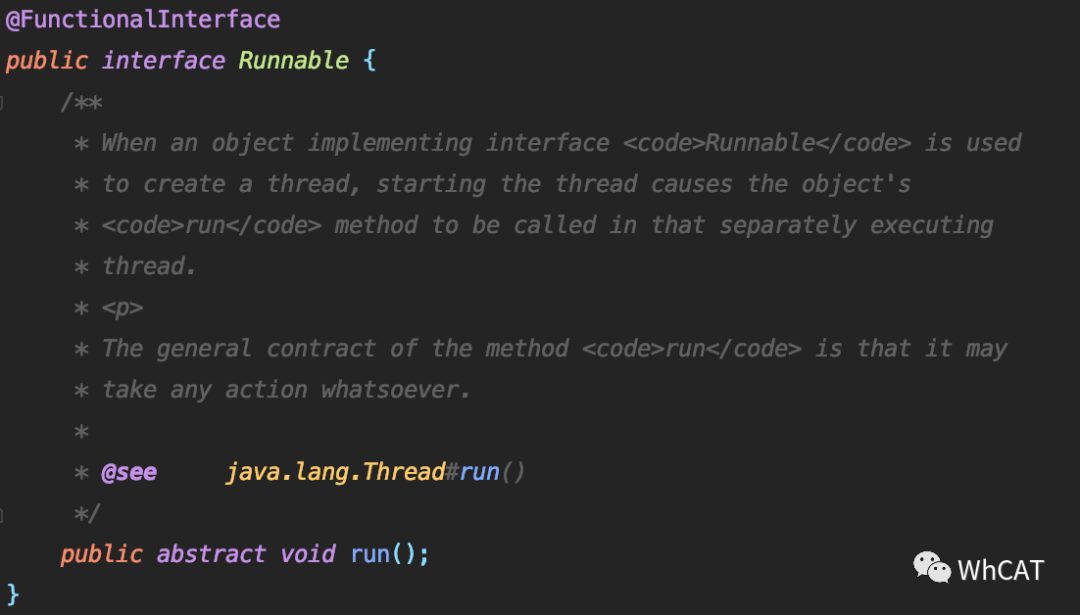The image size is (1080, 615).
Task: Click the 'void' keyword
Action: [x=308, y=554]
